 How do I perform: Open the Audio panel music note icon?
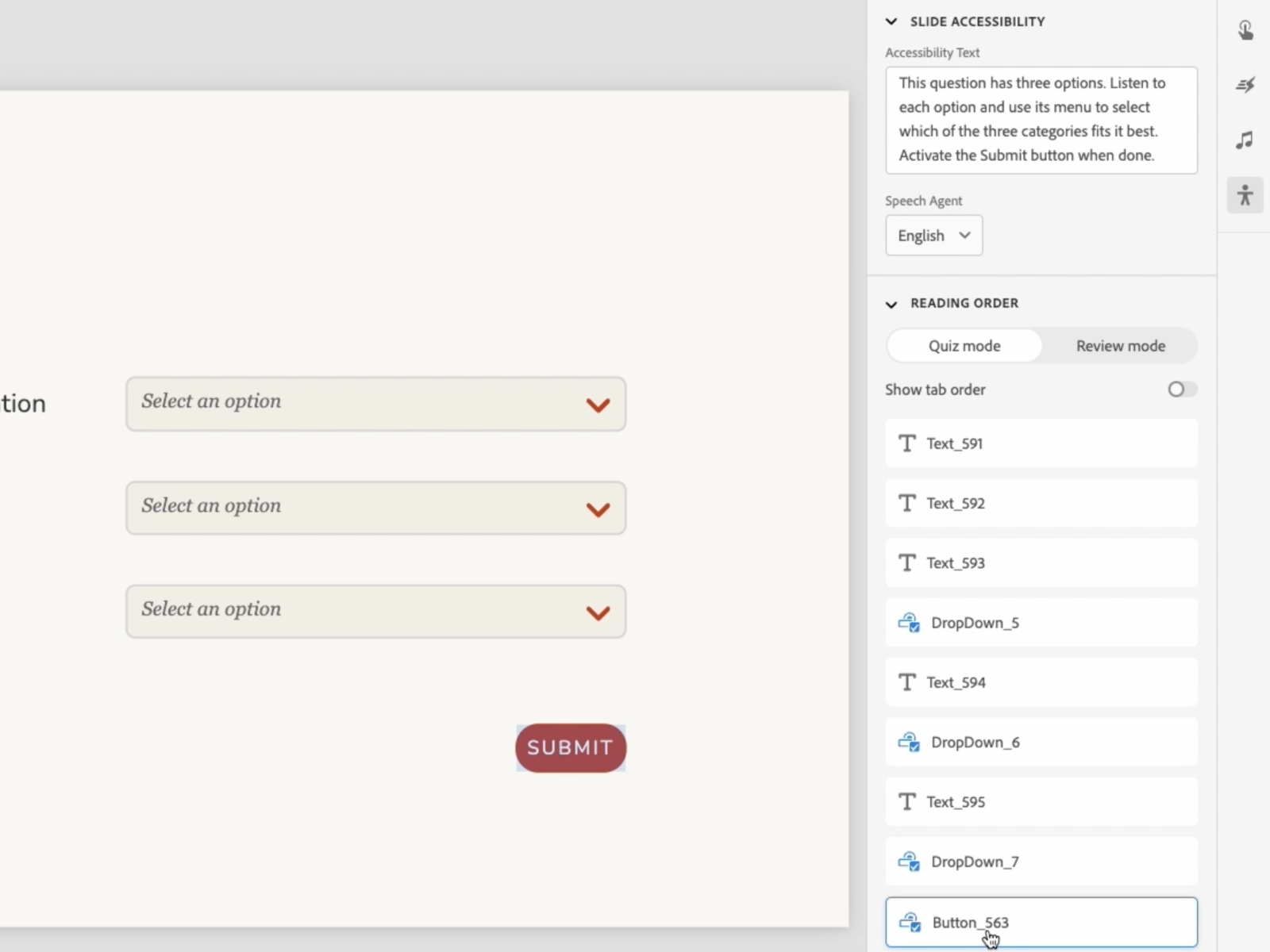pos(1245,140)
